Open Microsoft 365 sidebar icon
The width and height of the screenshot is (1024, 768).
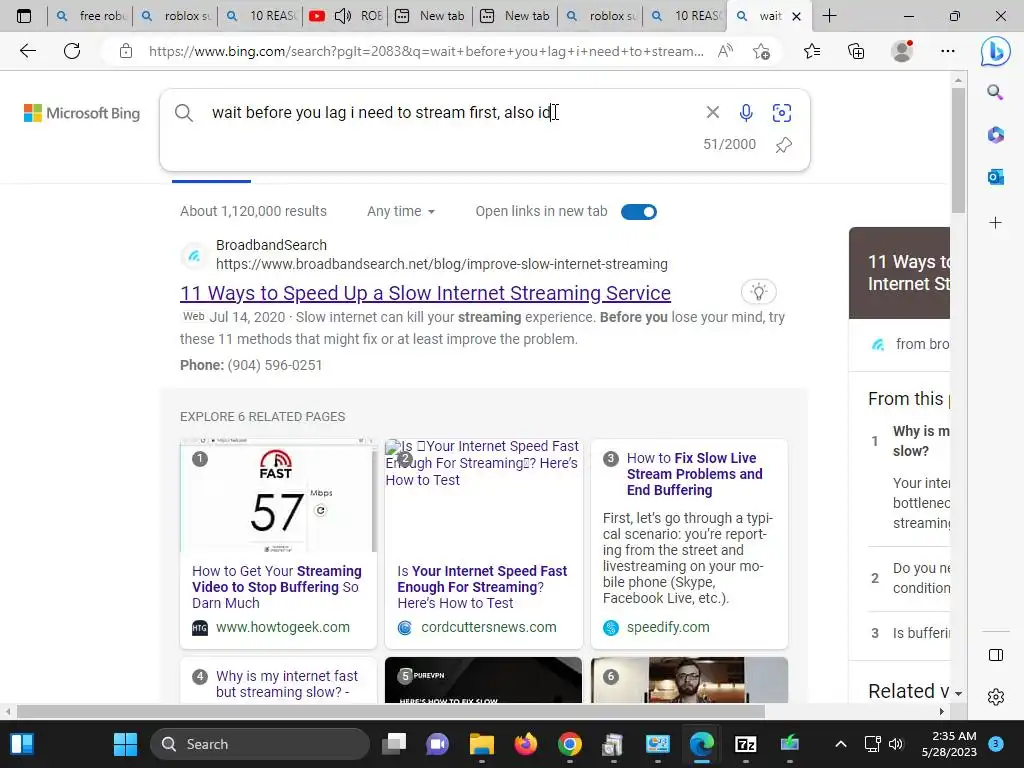tap(995, 135)
